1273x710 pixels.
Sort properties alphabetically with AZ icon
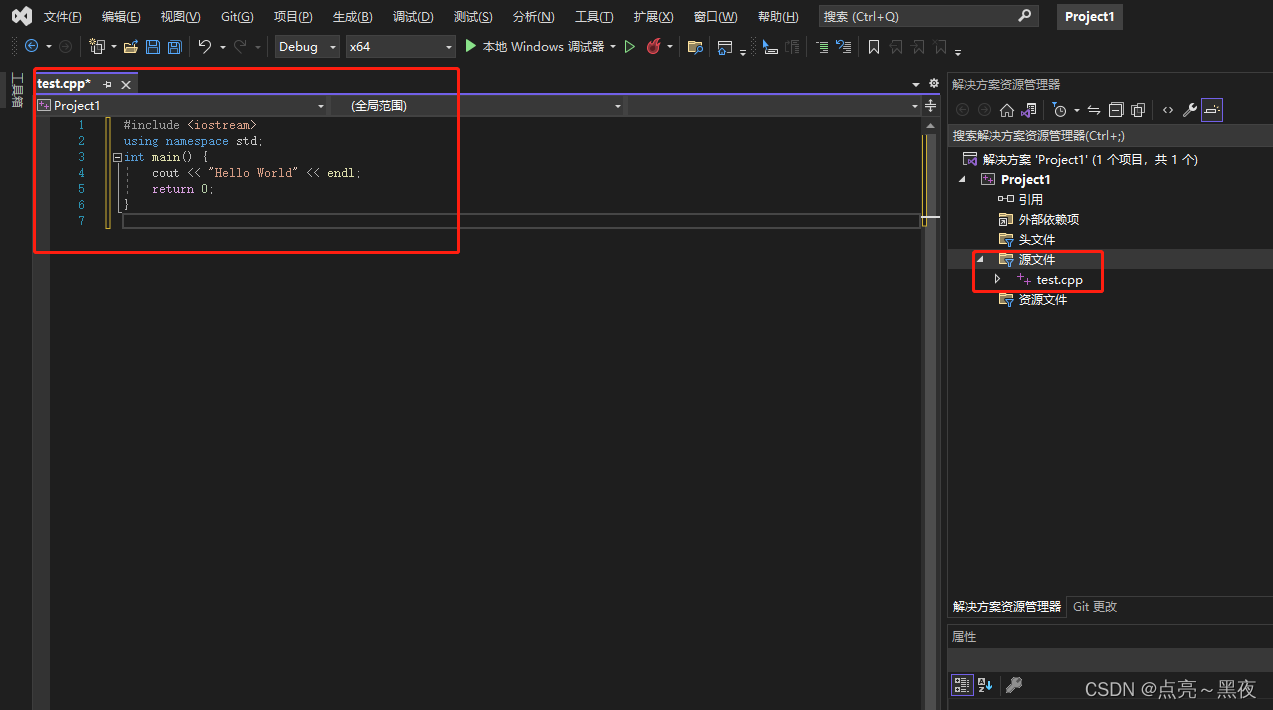pyautogui.click(x=986, y=685)
